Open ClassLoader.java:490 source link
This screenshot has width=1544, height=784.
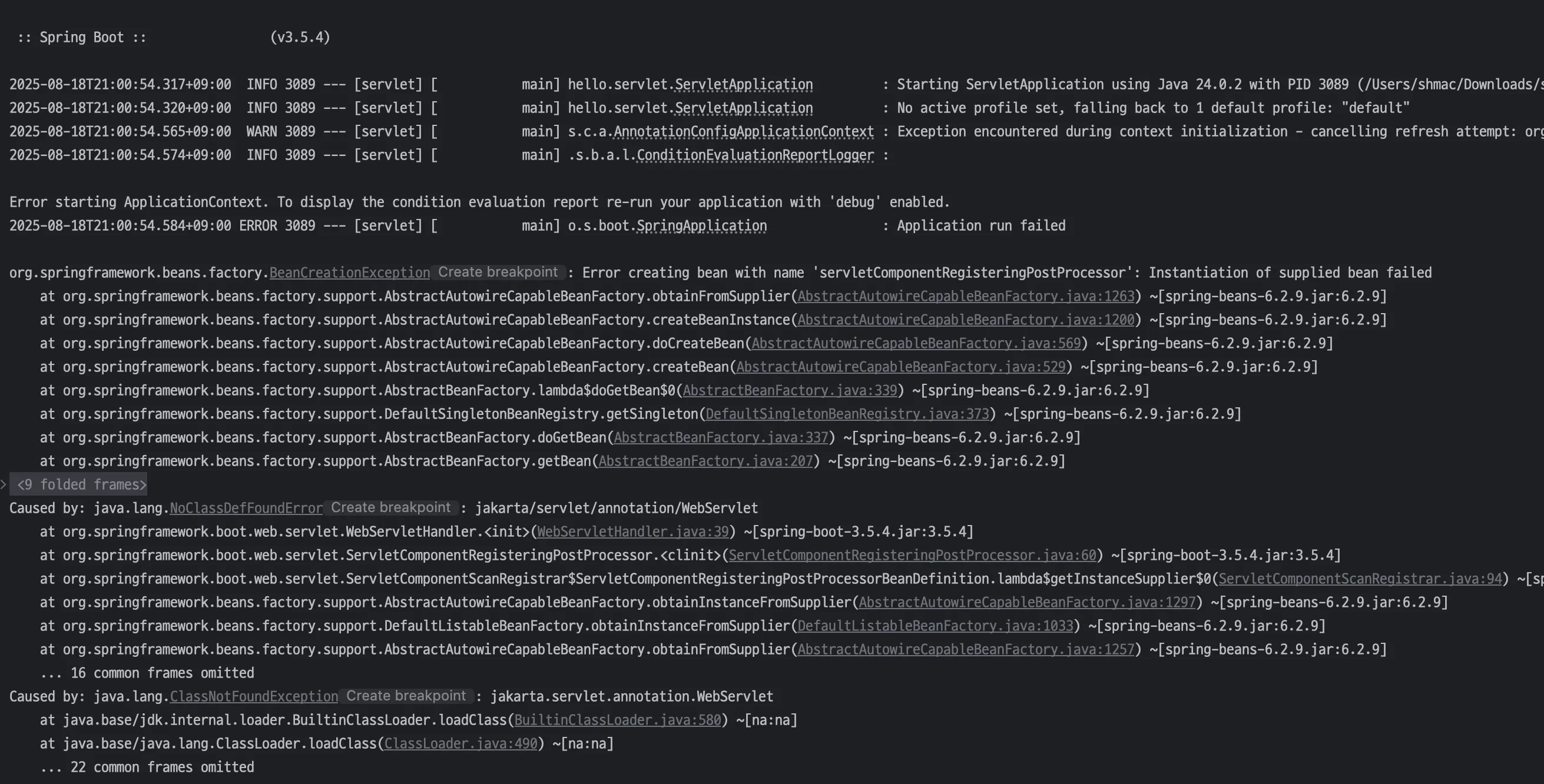tap(461, 744)
